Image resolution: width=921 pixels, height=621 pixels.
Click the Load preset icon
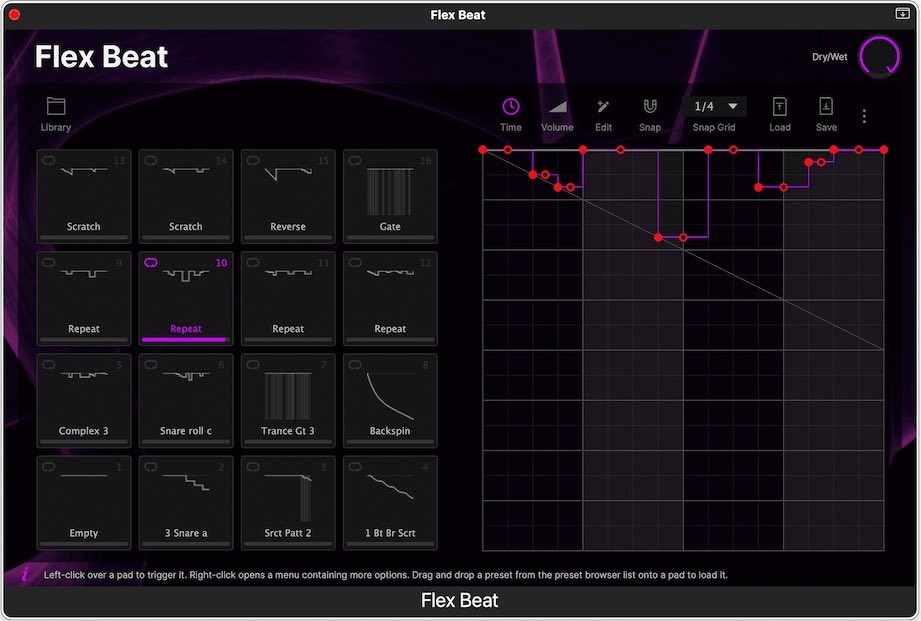pos(779,106)
